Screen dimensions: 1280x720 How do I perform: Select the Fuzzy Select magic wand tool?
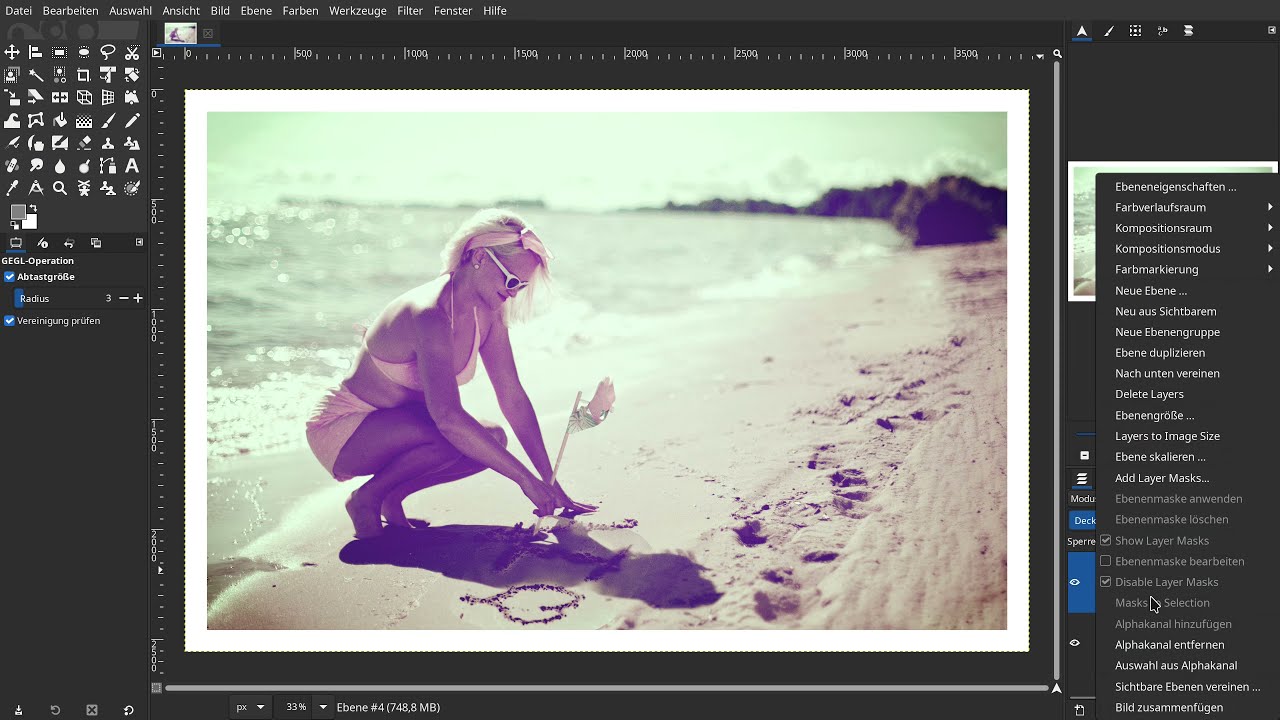coord(36,75)
